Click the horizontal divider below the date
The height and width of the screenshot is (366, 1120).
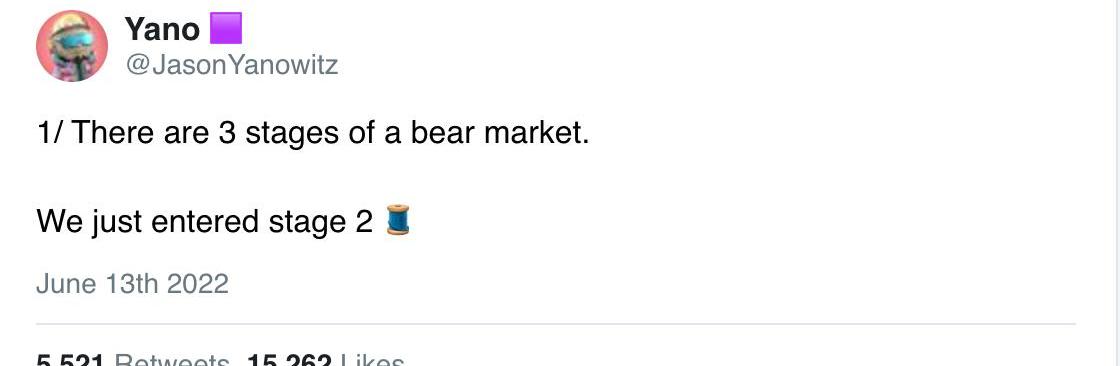pos(556,325)
